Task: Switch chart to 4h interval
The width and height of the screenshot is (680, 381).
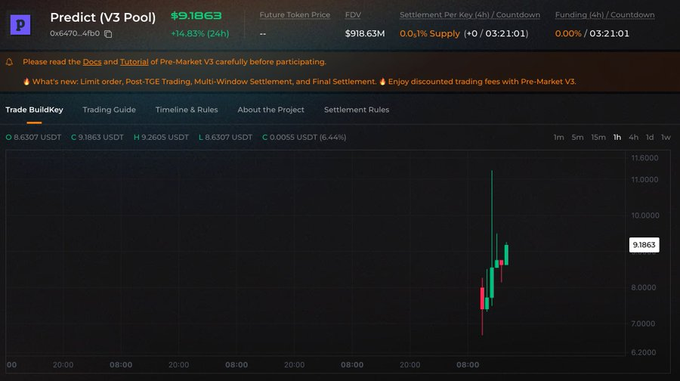Action: click(x=633, y=137)
